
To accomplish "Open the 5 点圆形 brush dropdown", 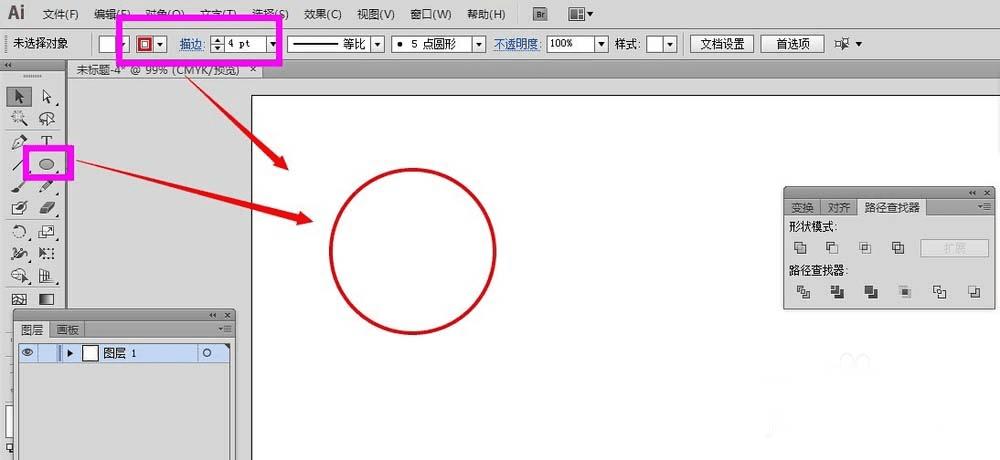I will 479,44.
